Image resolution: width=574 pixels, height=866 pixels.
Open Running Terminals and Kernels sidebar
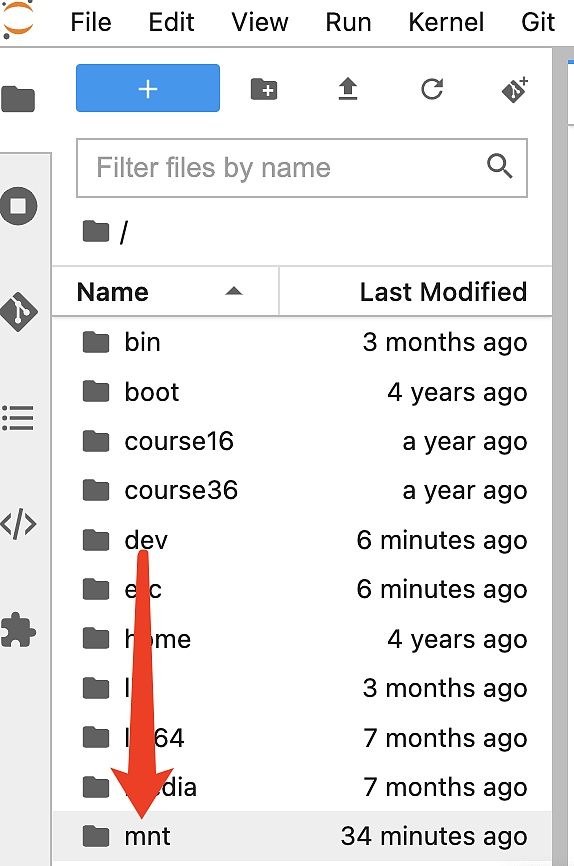[19, 206]
